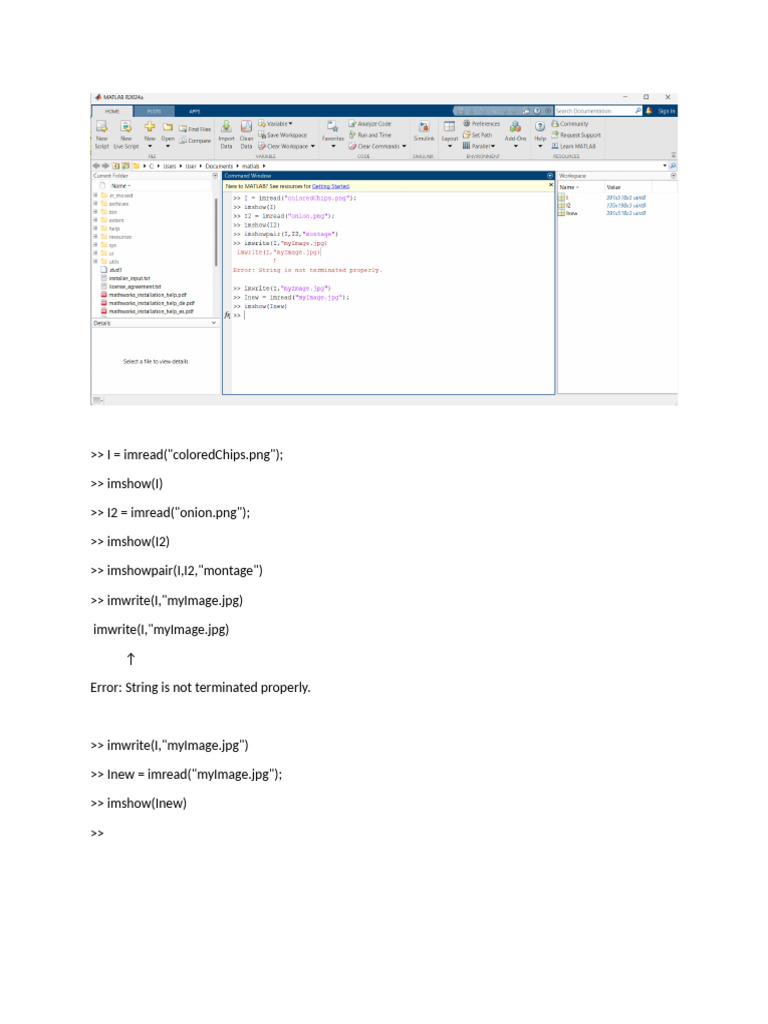Select license_agreement.txt file
The height and width of the screenshot is (1024, 768).
pos(131,287)
